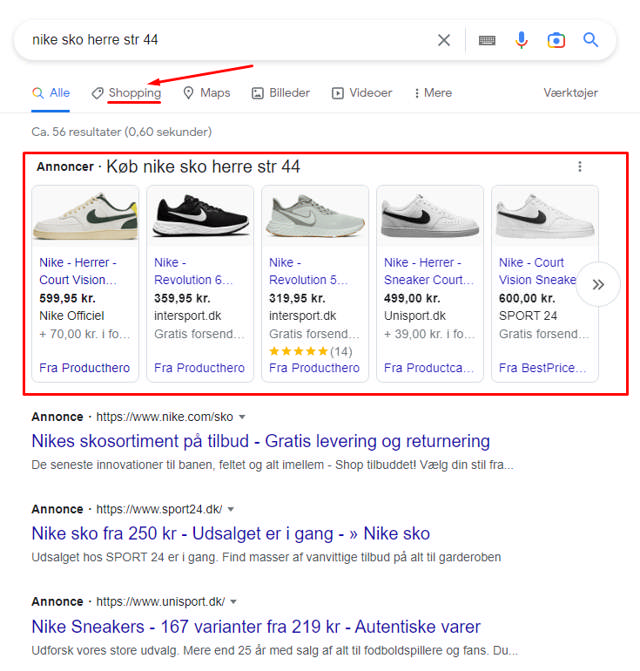Open the Nike - Court Vision Sneaker link
Image resolution: width=640 pixels, height=671 pixels.
537,271
